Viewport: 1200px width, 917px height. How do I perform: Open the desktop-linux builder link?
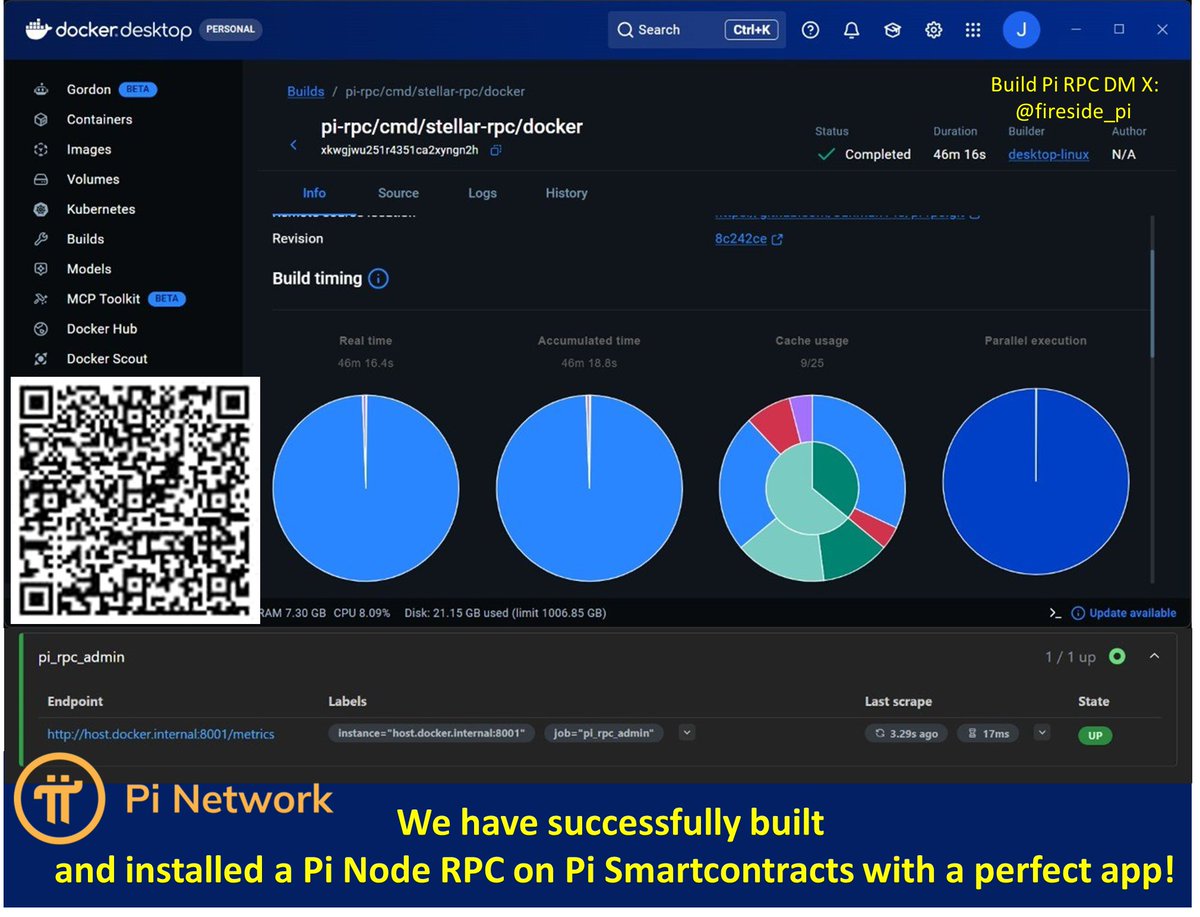click(x=1048, y=154)
